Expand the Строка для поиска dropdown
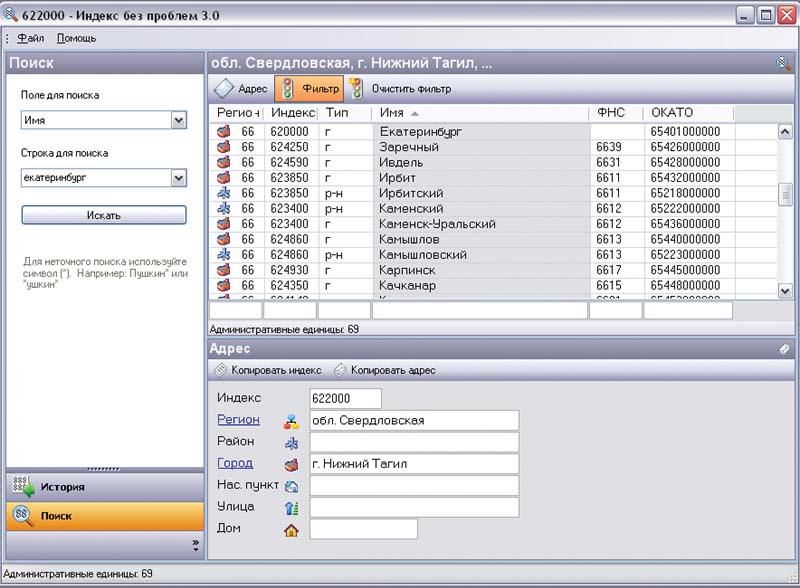 179,178
